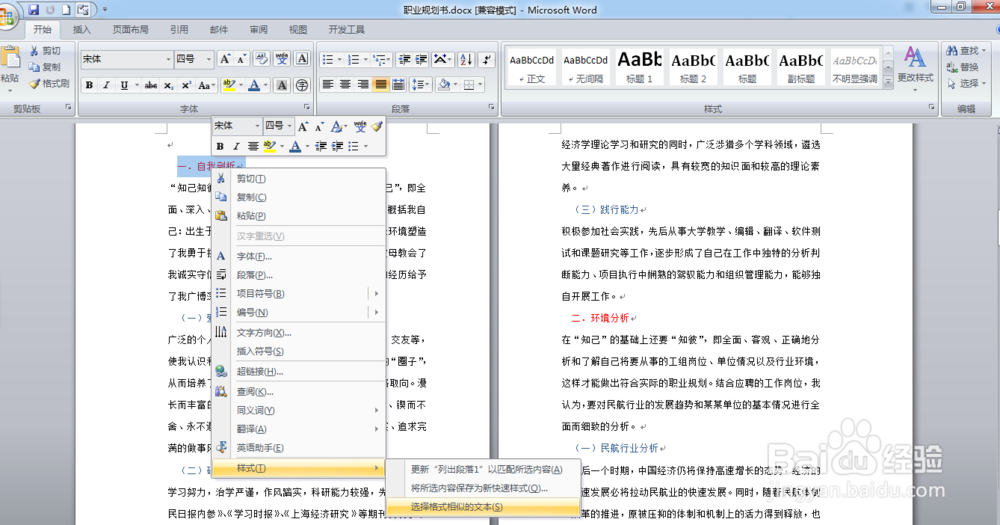The height and width of the screenshot is (525, 1000).
Task: Select the 无间隔 style in gallery
Action: [x=585, y=67]
